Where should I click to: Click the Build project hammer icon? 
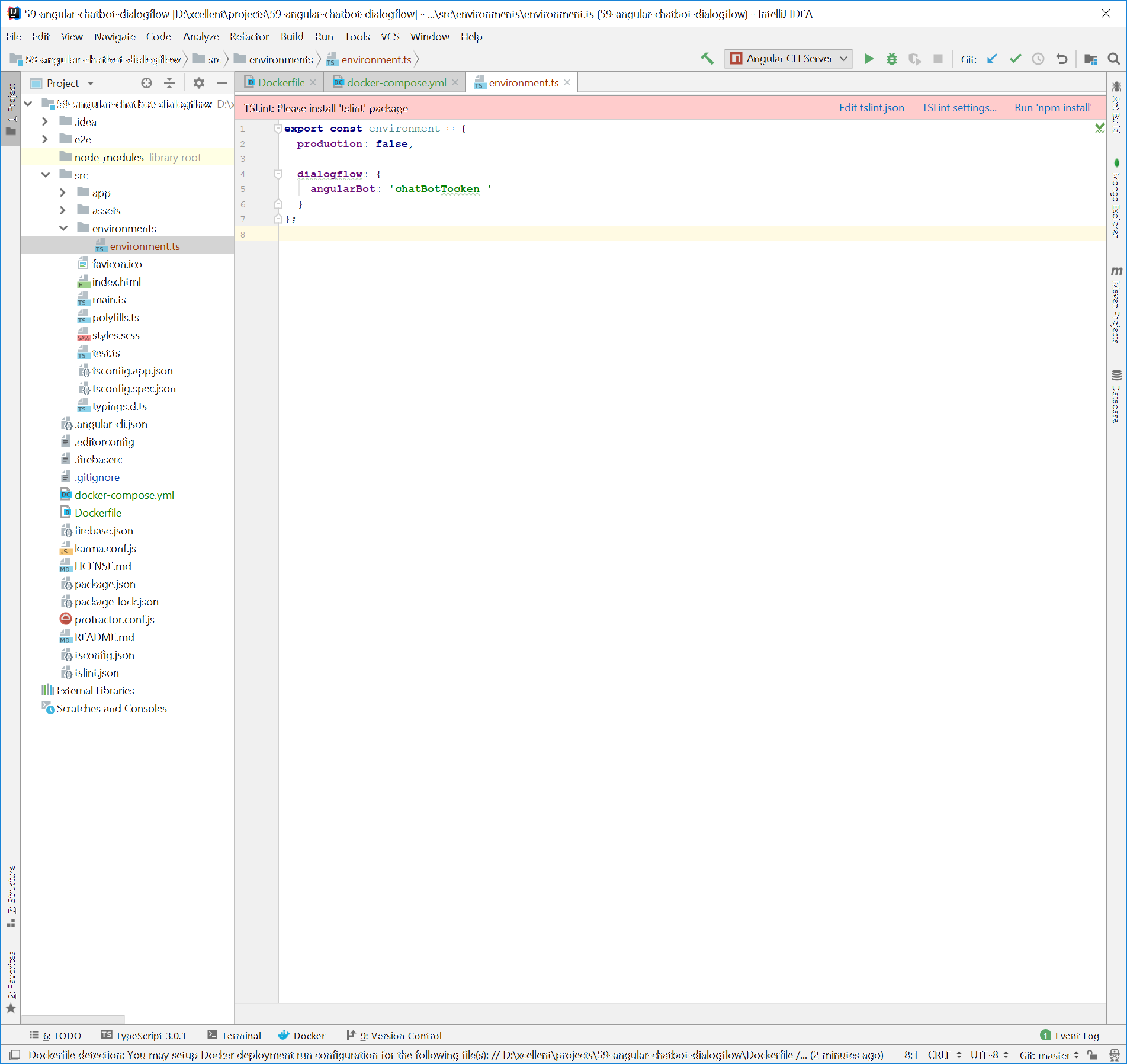[707, 59]
